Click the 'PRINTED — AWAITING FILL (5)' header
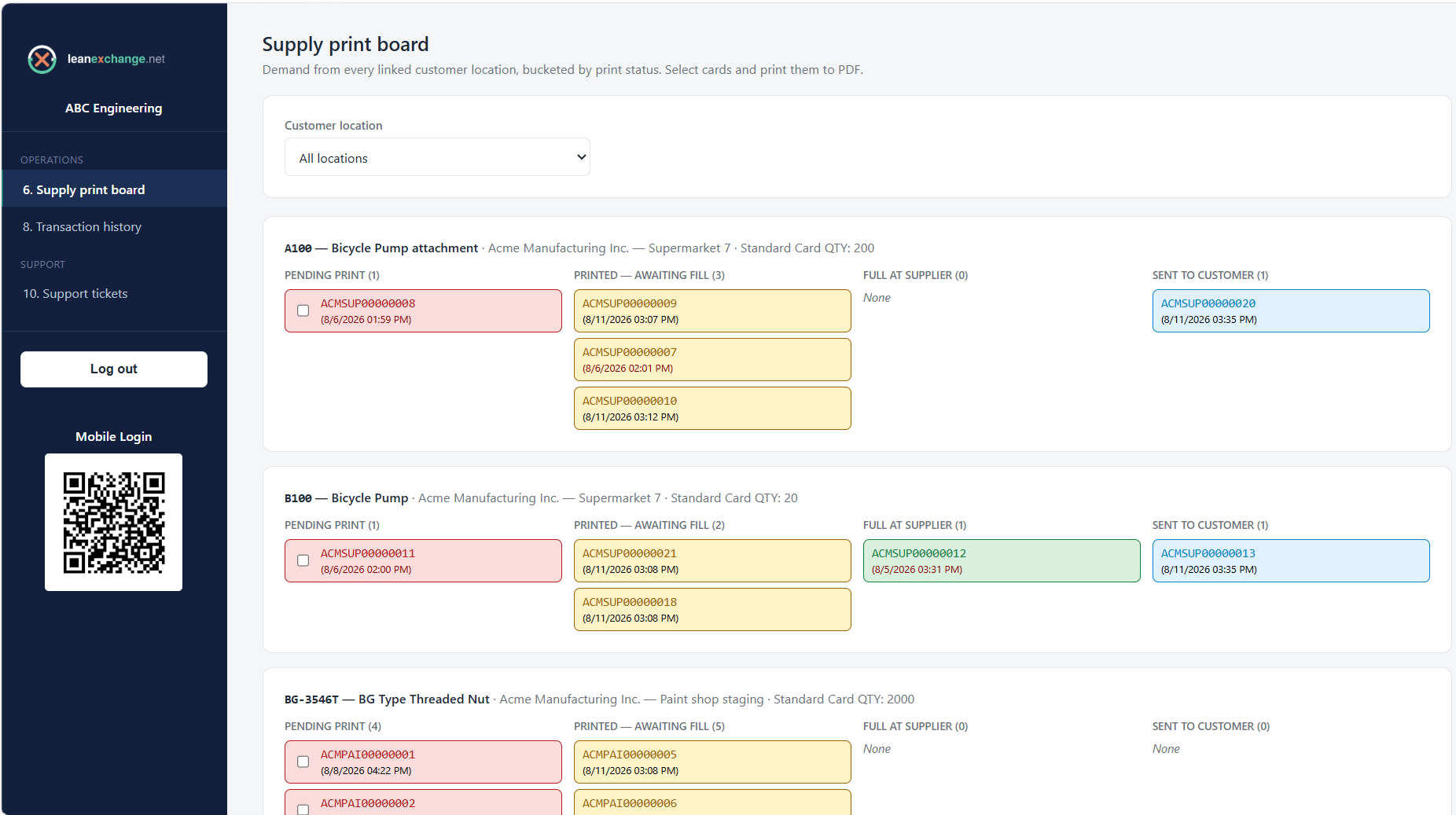The image size is (1456, 815). (x=649, y=726)
